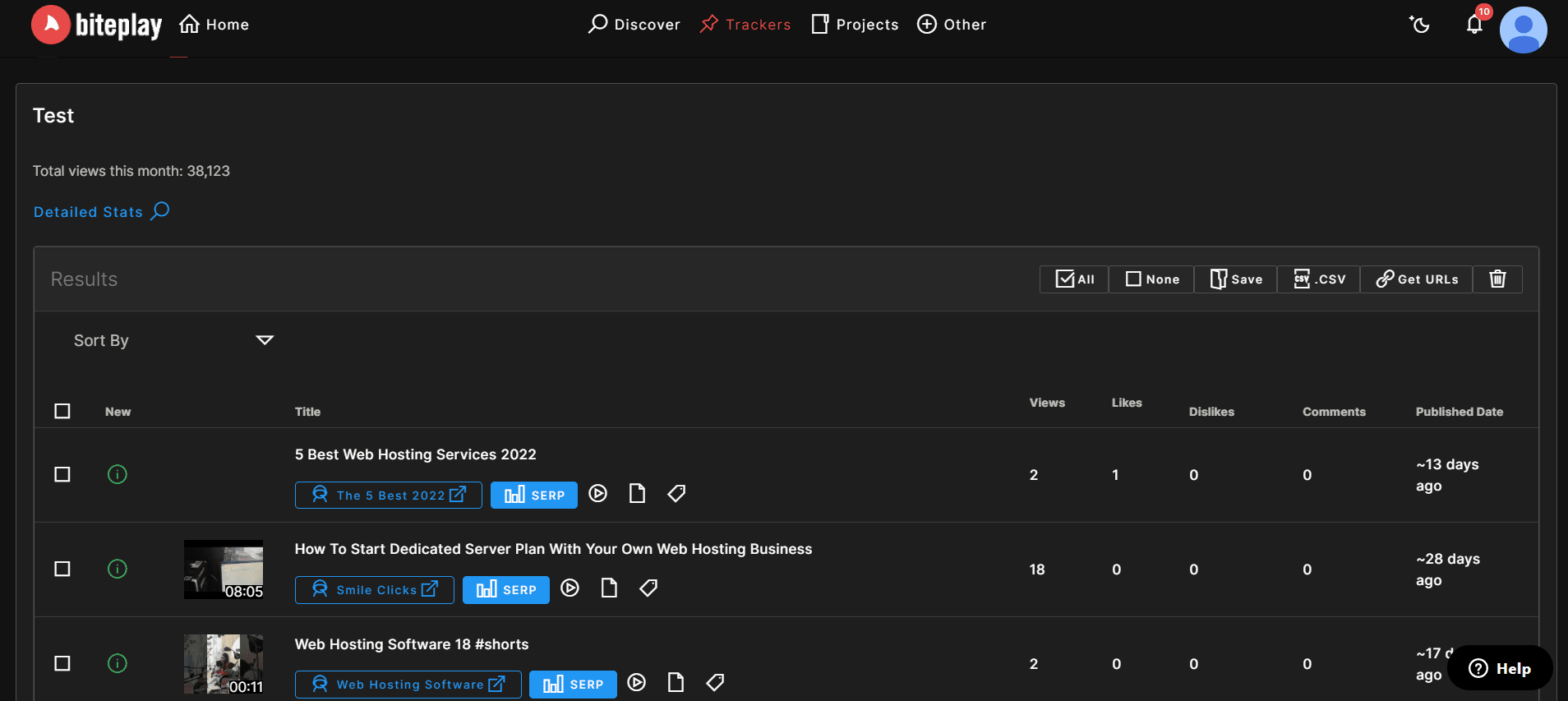Click play icon for 5 Best Web Hosting
The image size is (1568, 701).
[x=598, y=494]
